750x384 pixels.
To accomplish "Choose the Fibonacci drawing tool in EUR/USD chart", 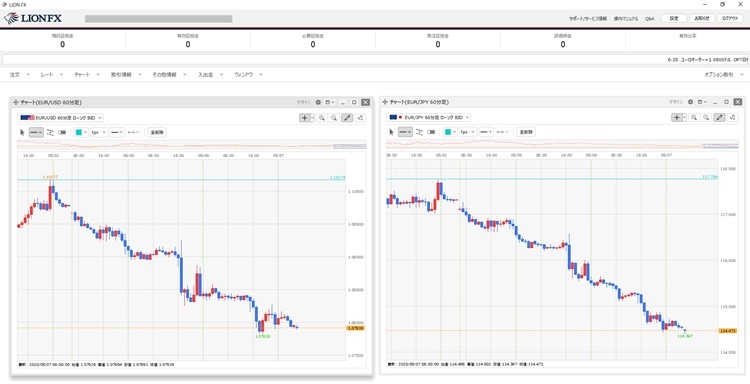I will coord(50,132).
